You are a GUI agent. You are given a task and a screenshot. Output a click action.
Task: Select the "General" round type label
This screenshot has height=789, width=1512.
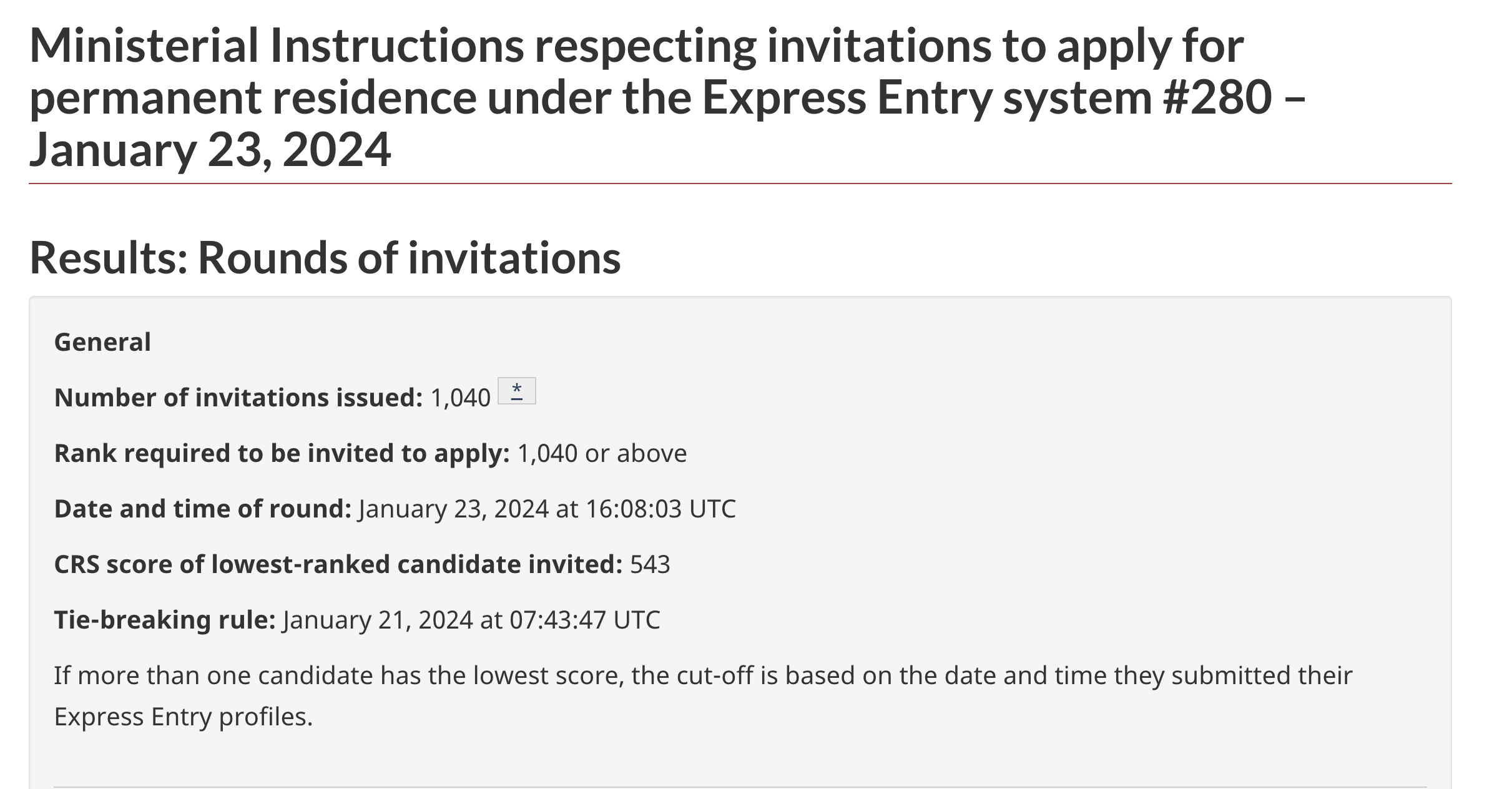[102, 342]
